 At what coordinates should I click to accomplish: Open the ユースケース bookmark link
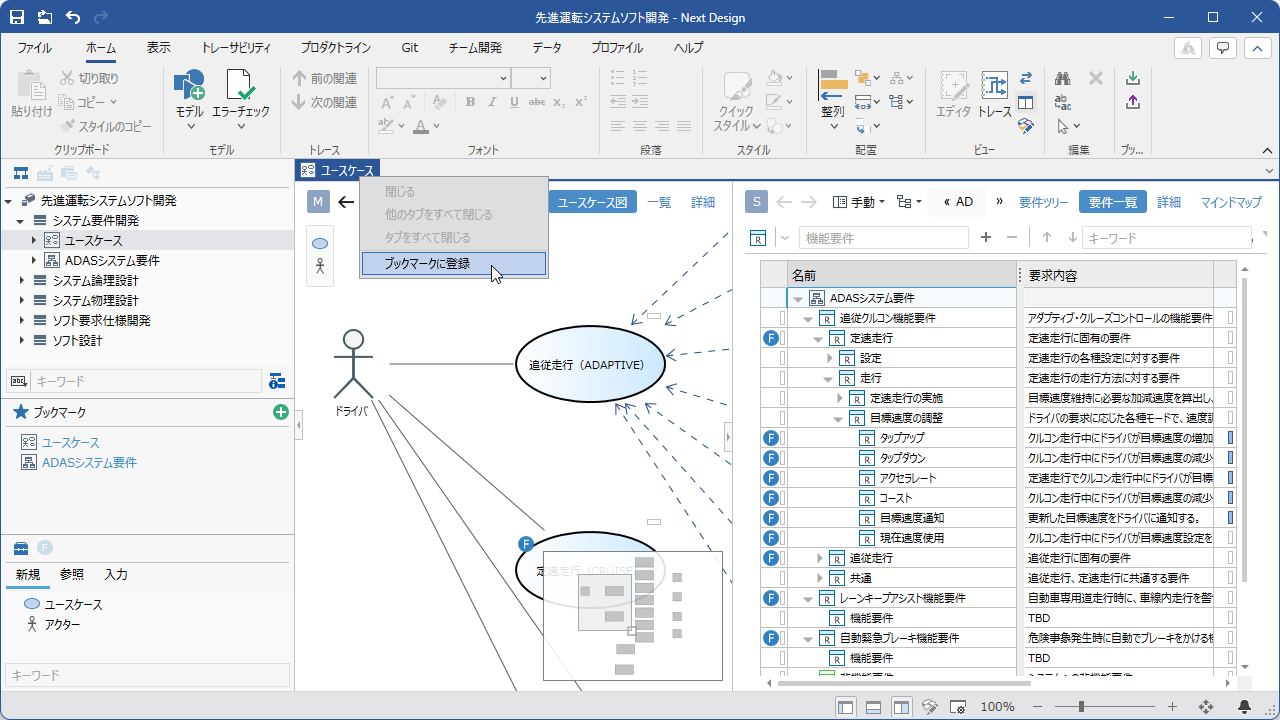click(x=70, y=442)
